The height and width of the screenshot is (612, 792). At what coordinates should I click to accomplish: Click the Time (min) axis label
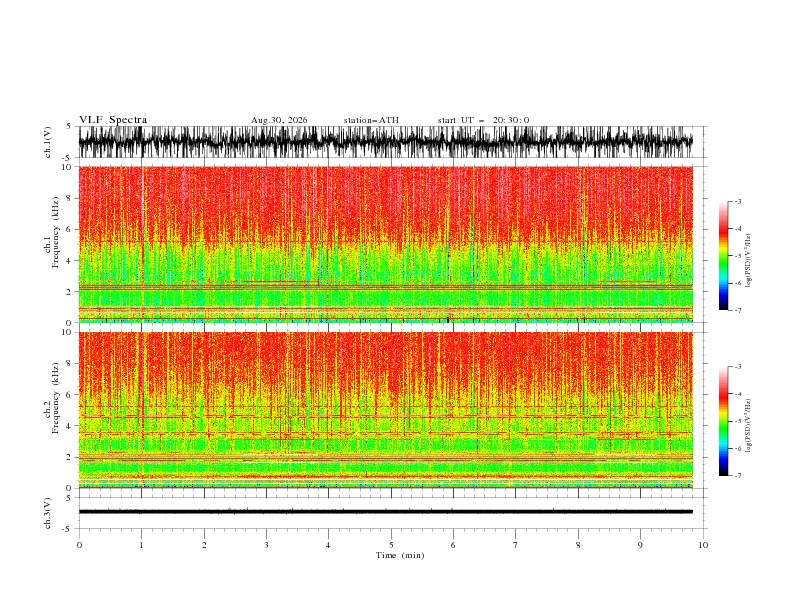click(x=400, y=555)
